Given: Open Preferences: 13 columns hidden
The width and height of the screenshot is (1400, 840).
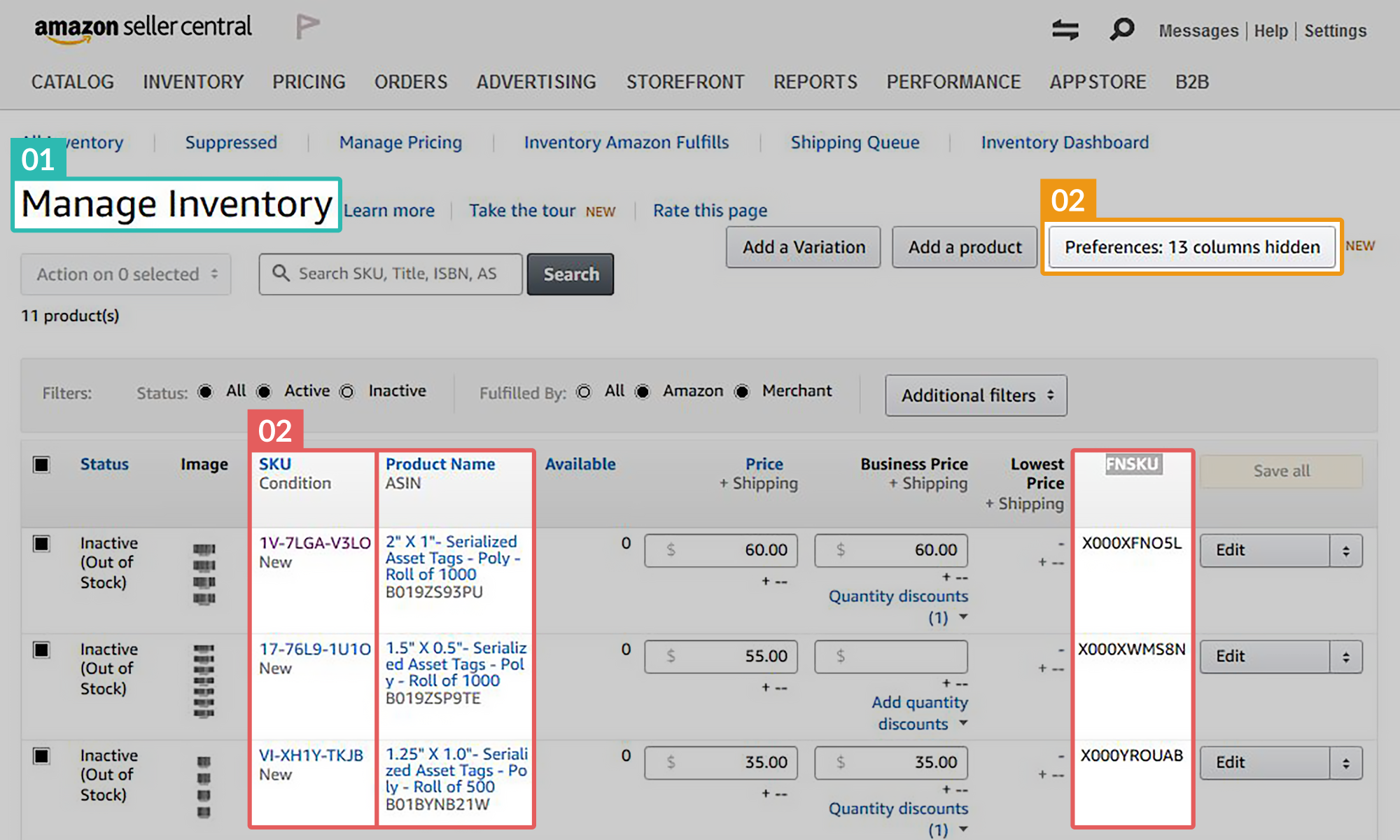Looking at the screenshot, I should pos(1191,246).
